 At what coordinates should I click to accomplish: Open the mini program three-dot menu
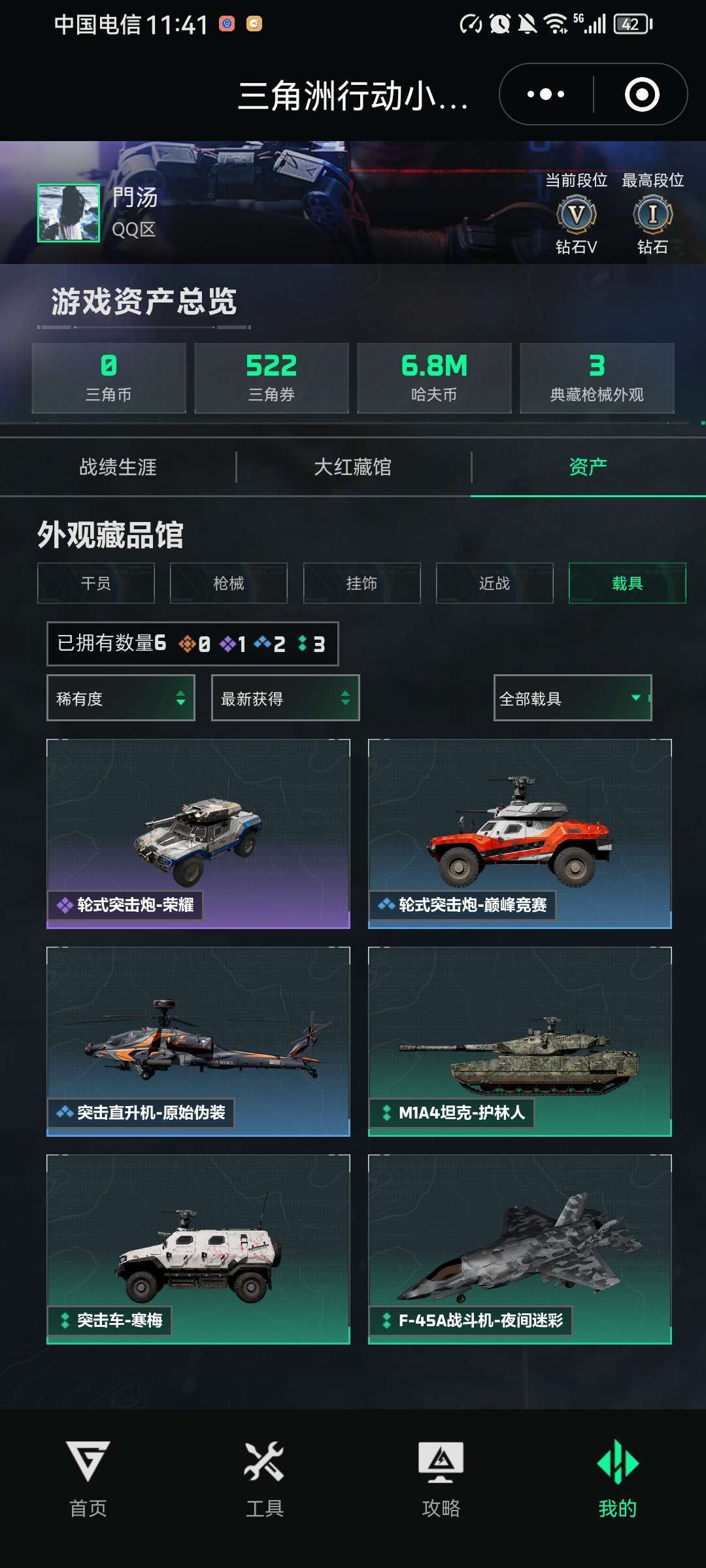[546, 94]
